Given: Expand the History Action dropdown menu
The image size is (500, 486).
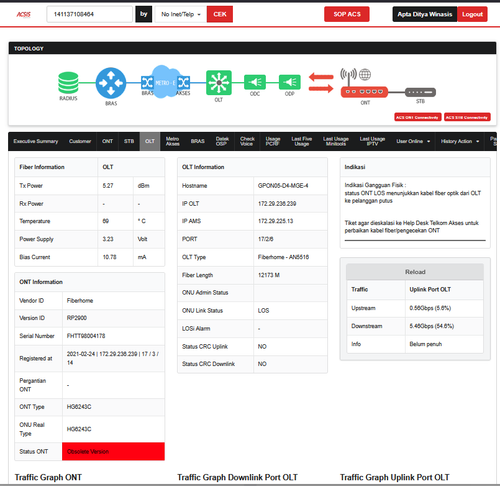Looking at the screenshot, I should pos(460,141).
